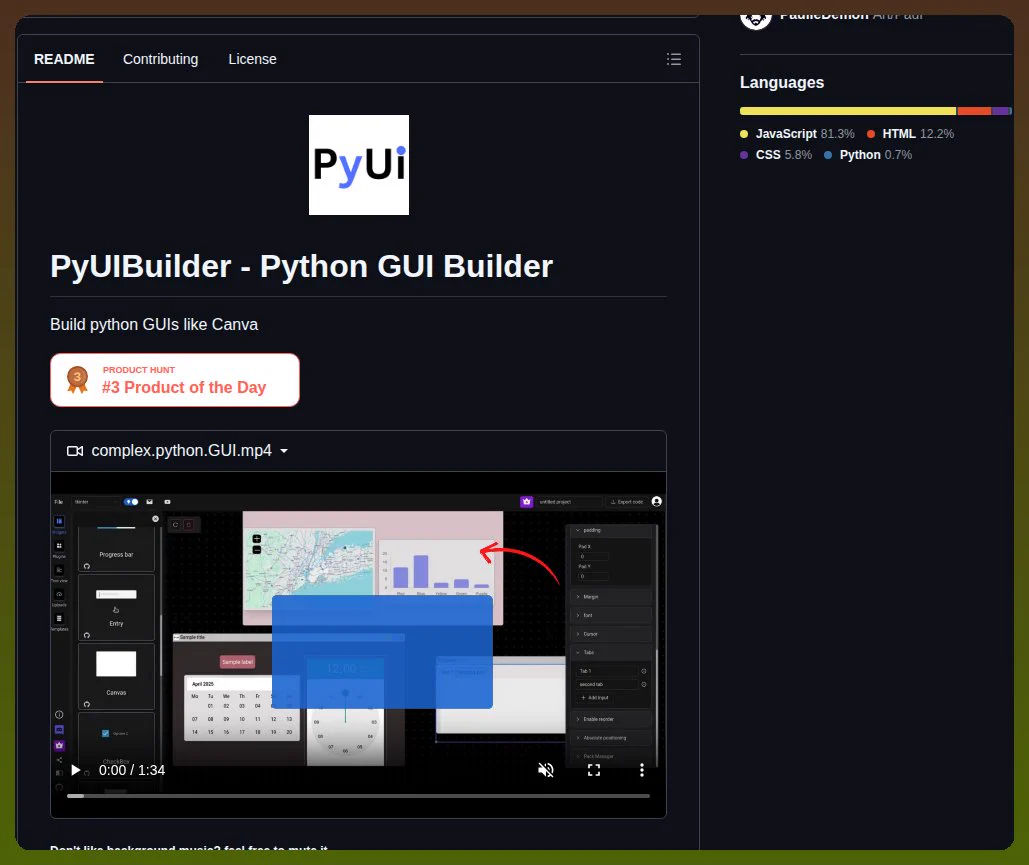
Task: Switch to the Contributing tab
Action: click(x=160, y=59)
